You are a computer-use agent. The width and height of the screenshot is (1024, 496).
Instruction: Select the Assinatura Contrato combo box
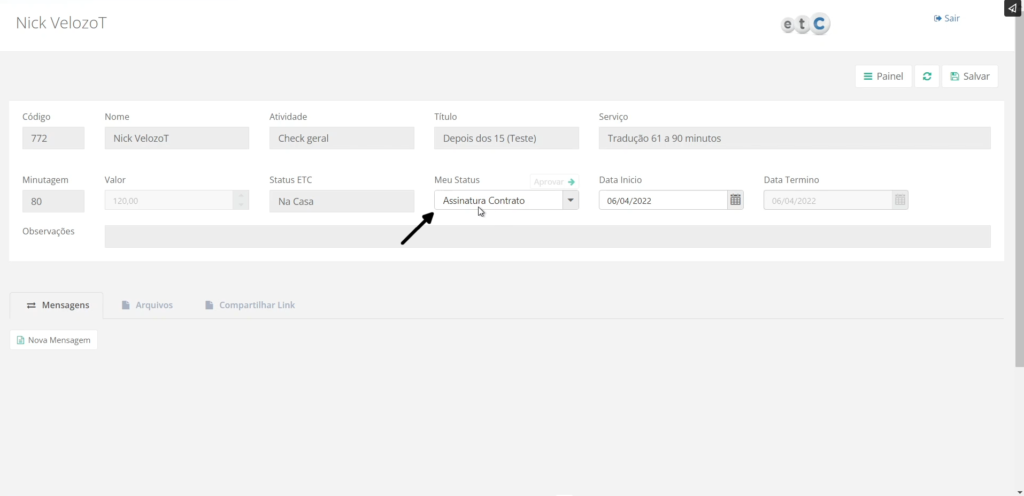pyautogui.click(x=498, y=200)
